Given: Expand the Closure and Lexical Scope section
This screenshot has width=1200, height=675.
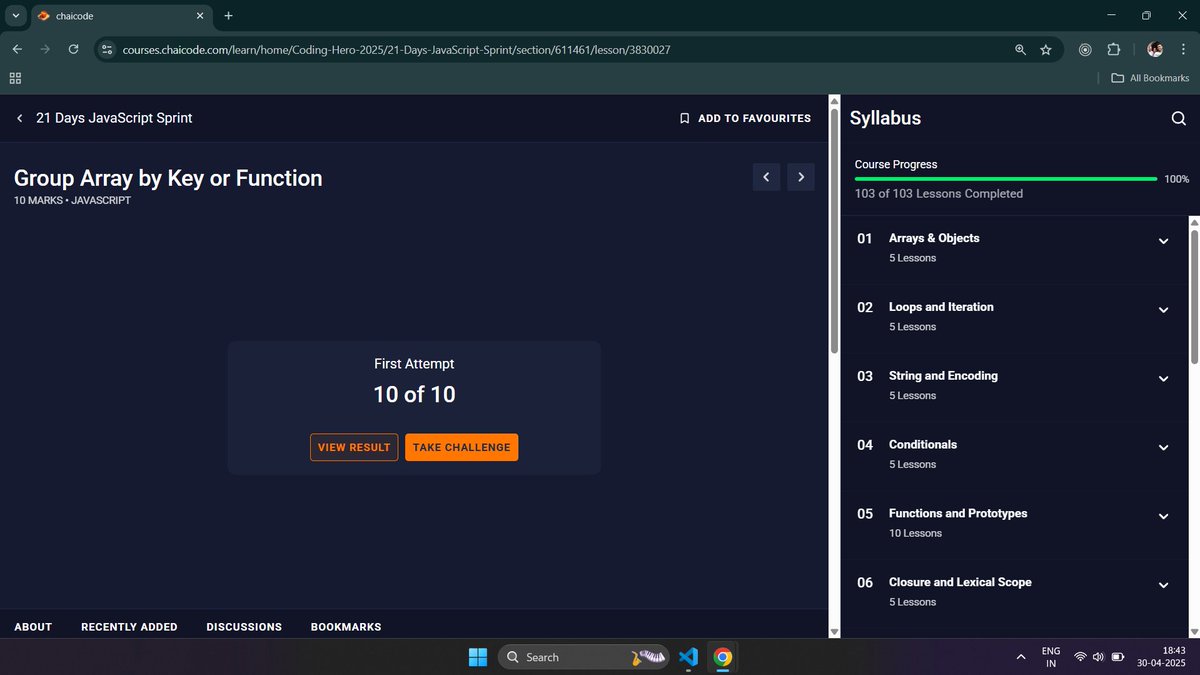Looking at the screenshot, I should coord(1163,585).
